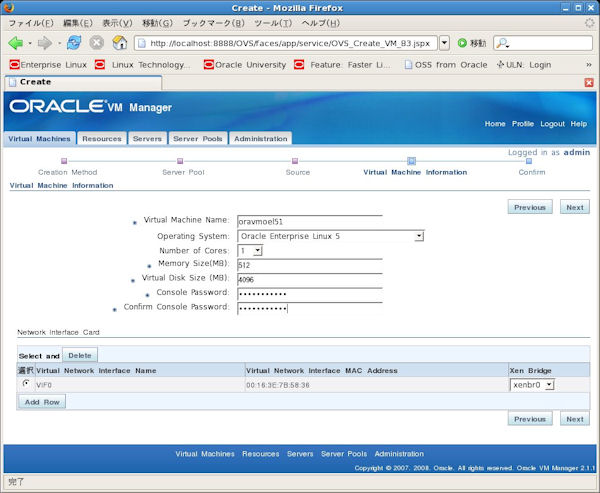Click the Virtual Machine Information step marker

(411, 160)
